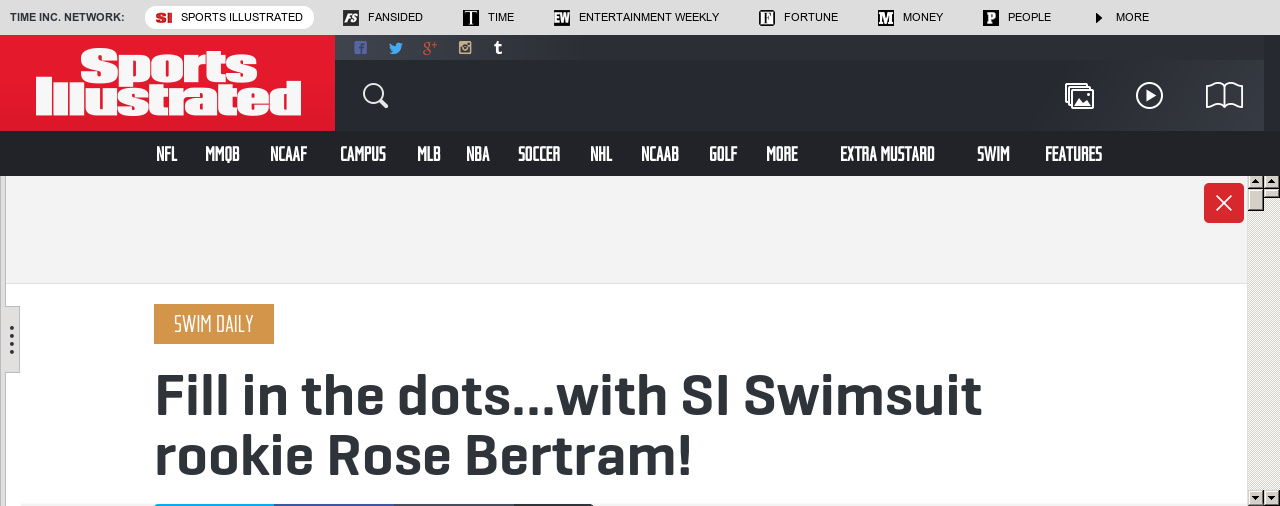Click the Rose Bertram article headline
Viewport: 1280px width, 506px height.
pyautogui.click(x=568, y=425)
